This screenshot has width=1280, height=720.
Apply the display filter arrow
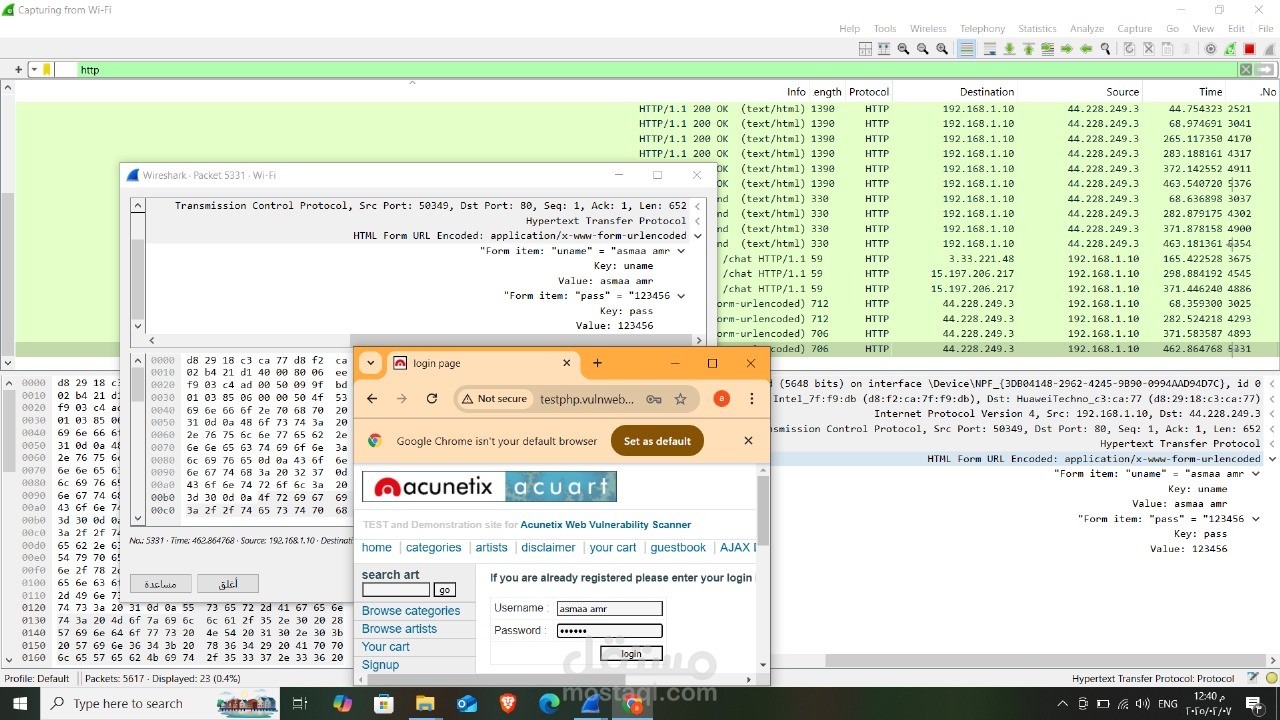pos(1267,70)
